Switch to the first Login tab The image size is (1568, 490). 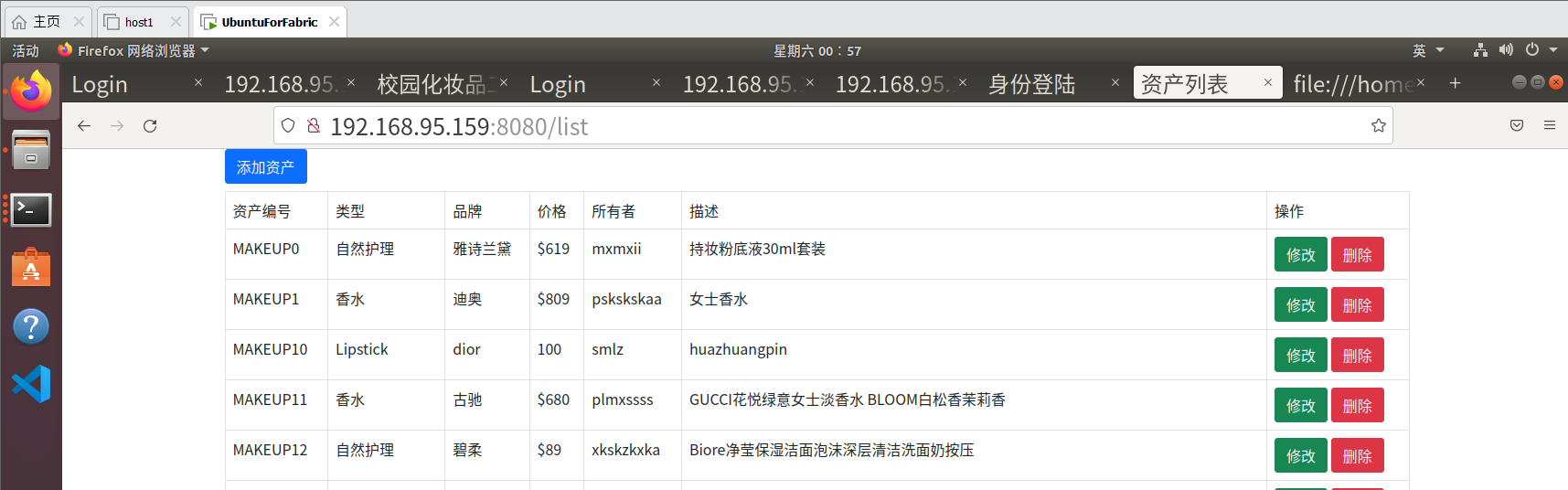[137, 83]
